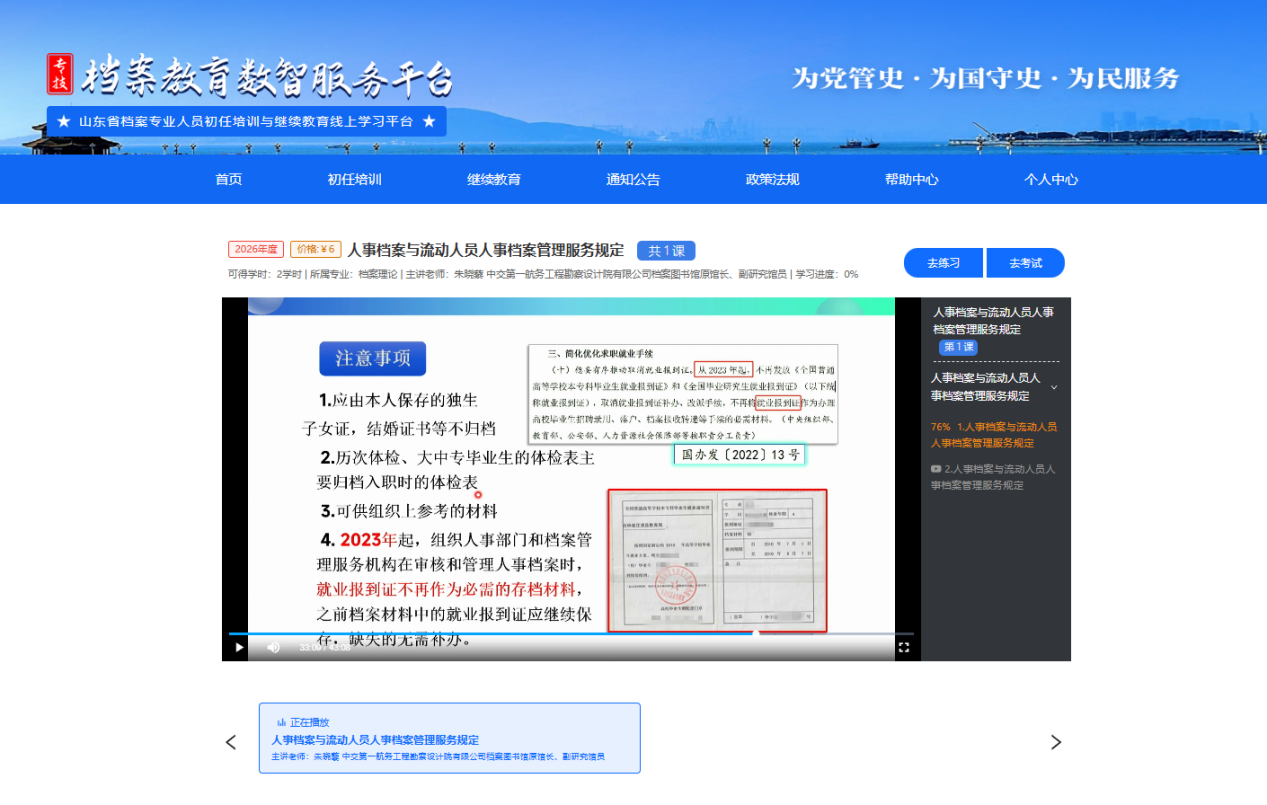Click the 去考试 button
Image resolution: width=1267 pixels, height=805 pixels.
pos(1025,263)
